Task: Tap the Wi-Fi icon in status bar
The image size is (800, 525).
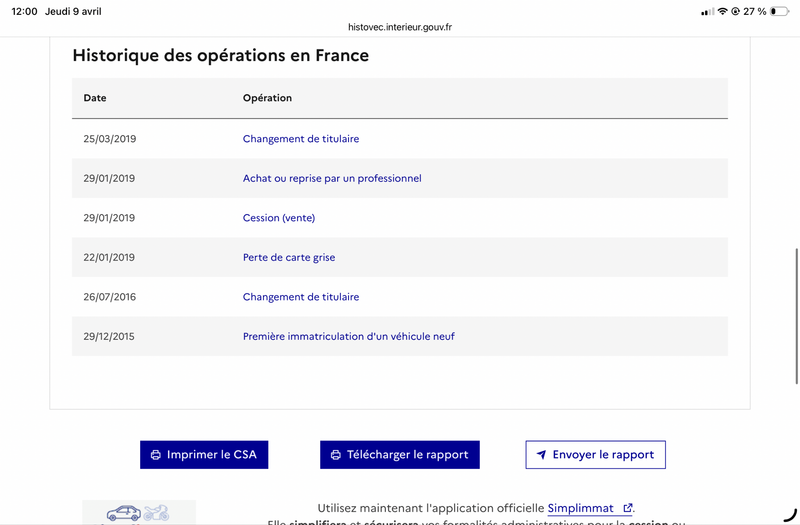Action: tap(722, 11)
